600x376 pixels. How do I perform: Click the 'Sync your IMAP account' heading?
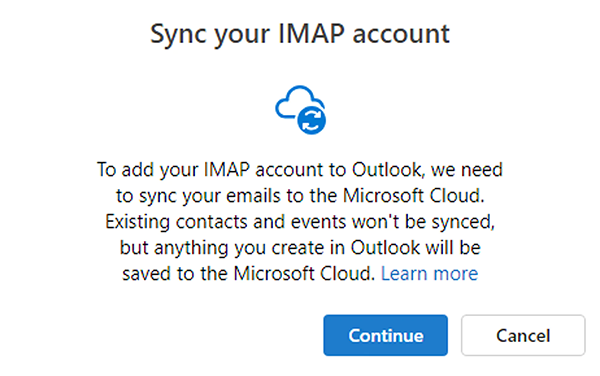pos(300,34)
